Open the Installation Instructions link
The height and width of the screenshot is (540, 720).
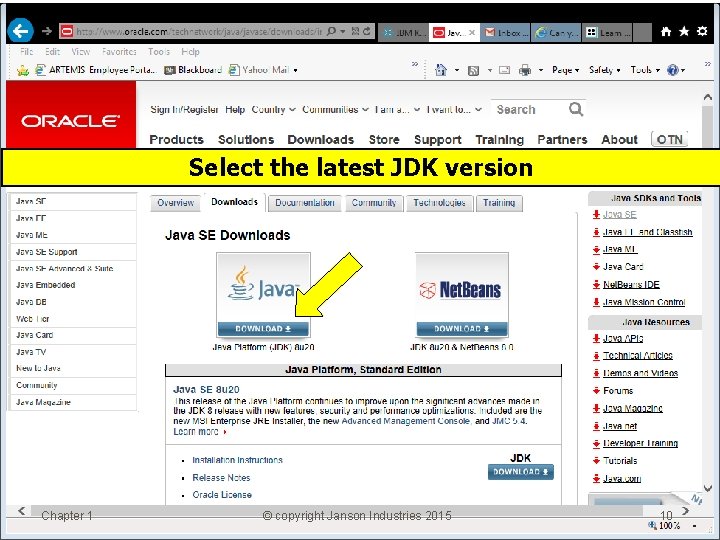tap(237, 460)
